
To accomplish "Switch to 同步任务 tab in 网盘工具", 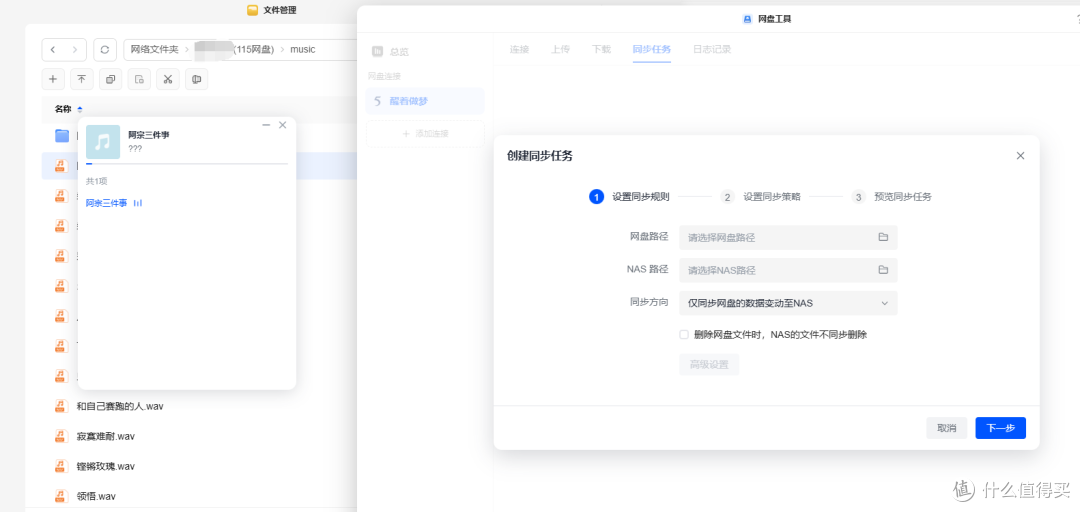I will click(652, 50).
